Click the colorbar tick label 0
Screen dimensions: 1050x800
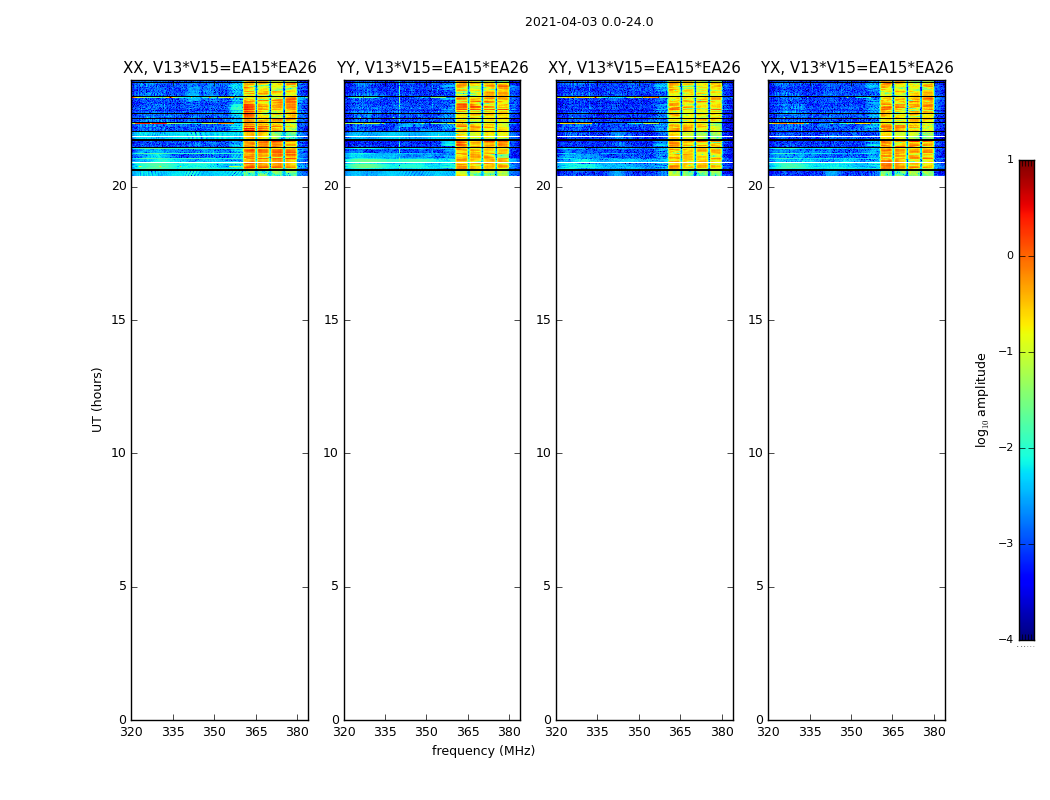click(x=1009, y=256)
